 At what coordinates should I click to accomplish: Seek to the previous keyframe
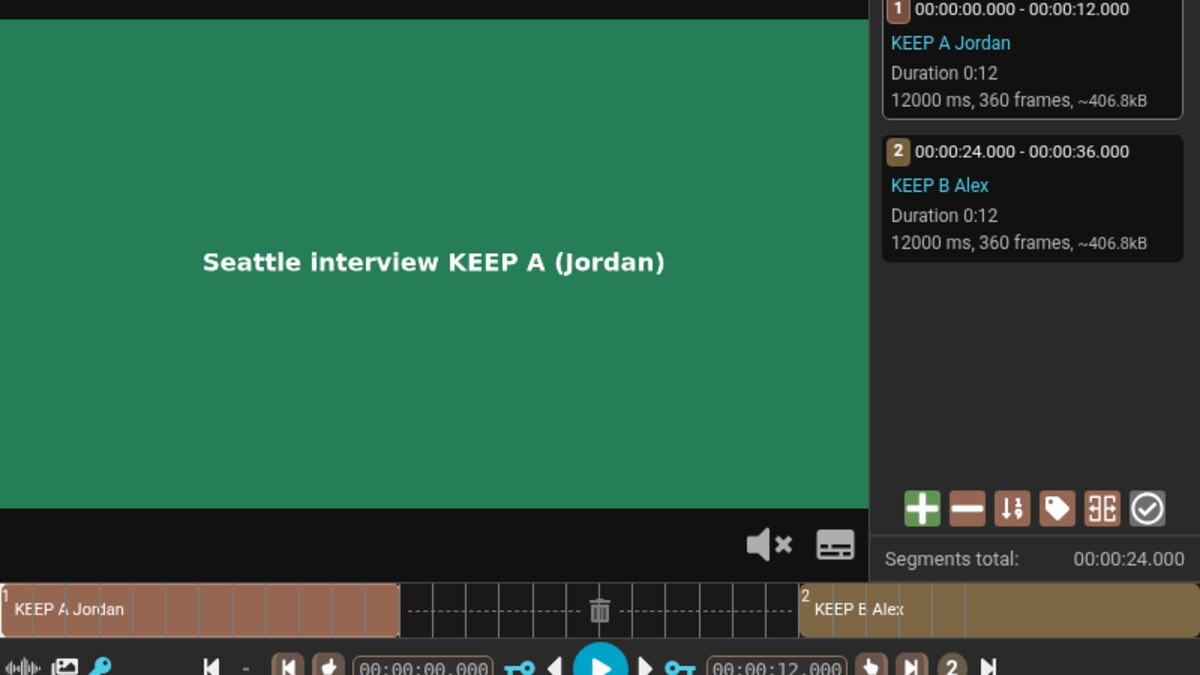click(519, 668)
